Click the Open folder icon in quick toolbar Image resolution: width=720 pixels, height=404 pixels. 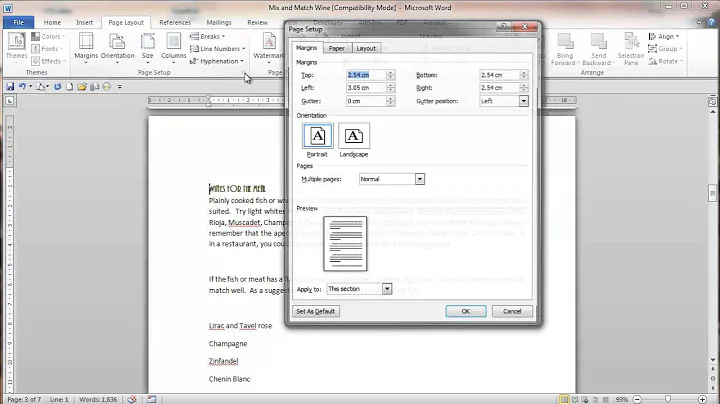(x=82, y=86)
